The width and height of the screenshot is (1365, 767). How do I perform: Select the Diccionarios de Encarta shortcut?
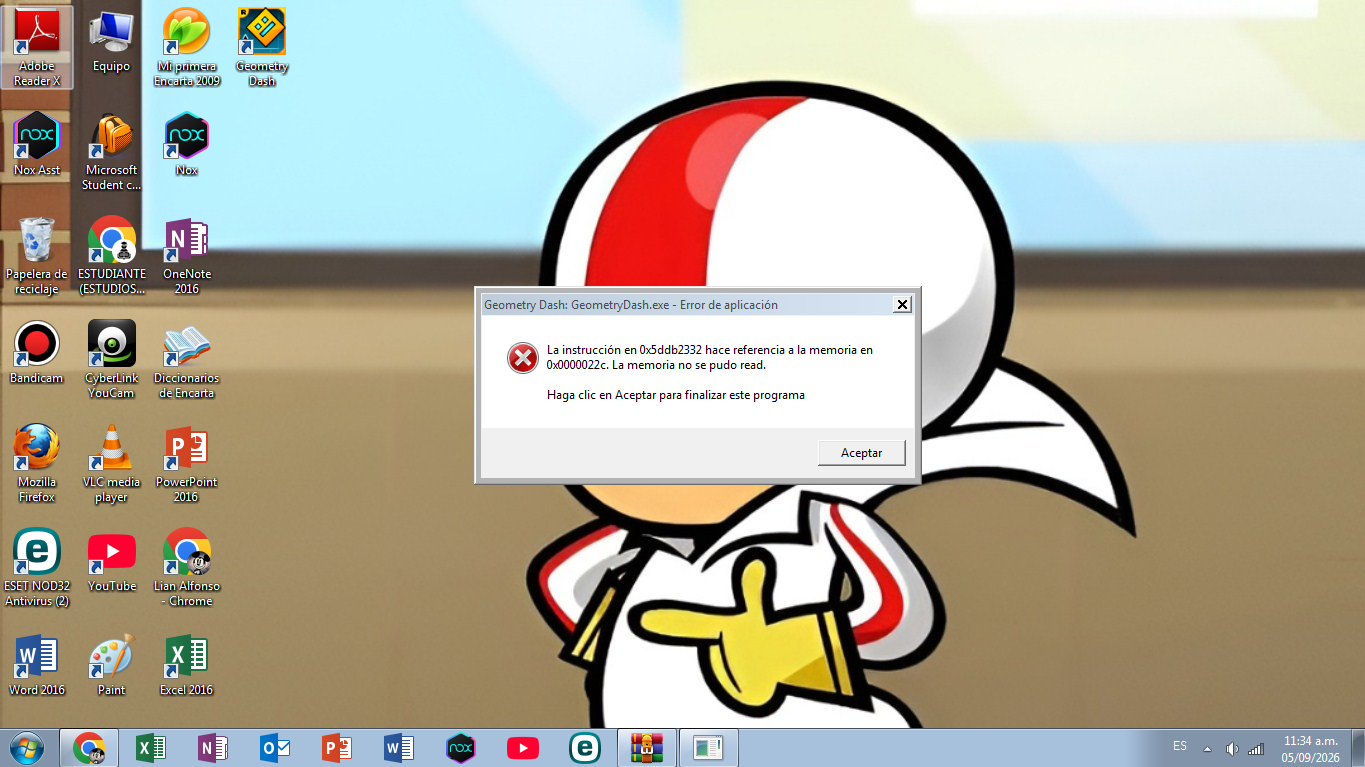pyautogui.click(x=187, y=360)
